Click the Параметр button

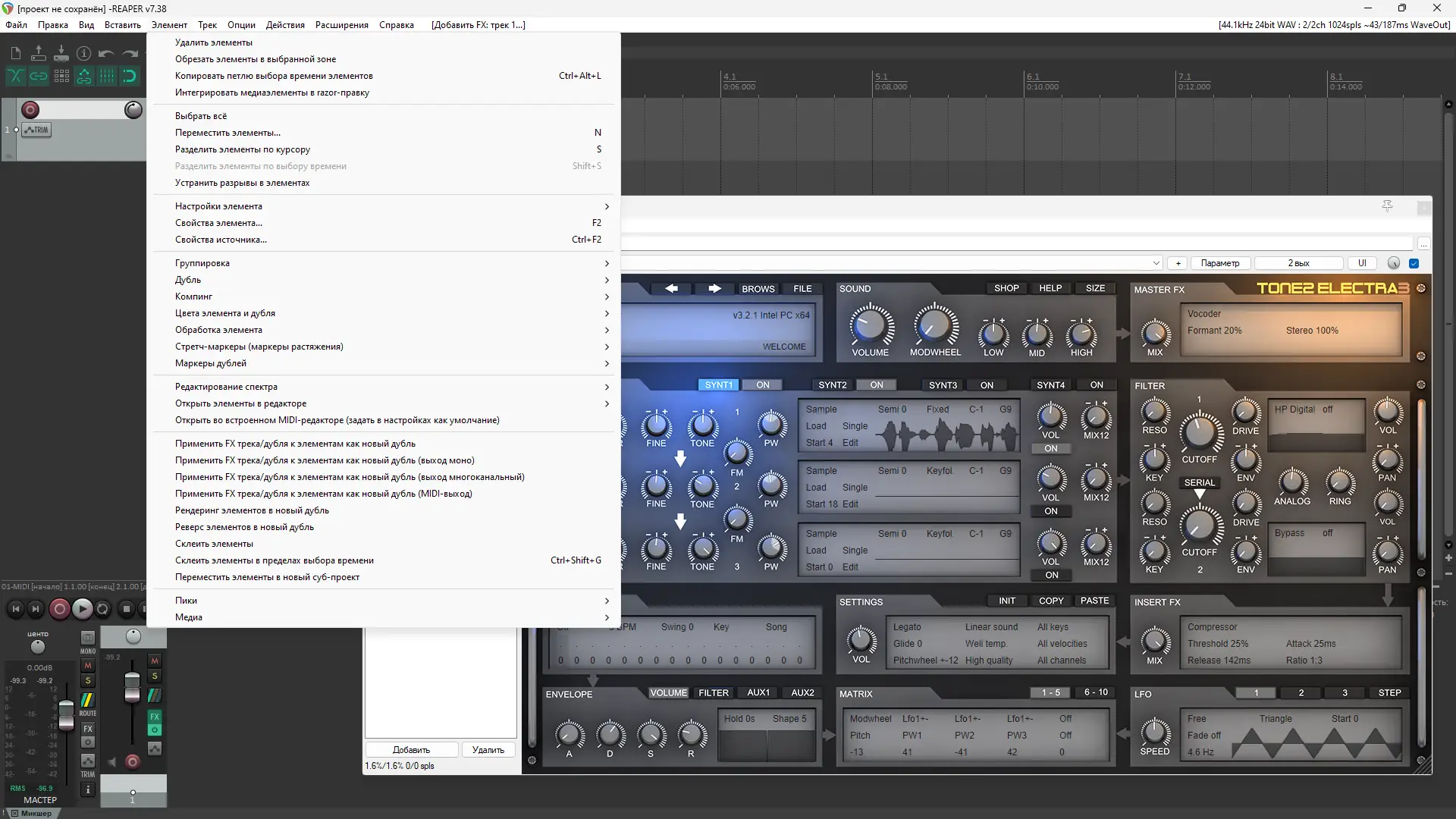click(x=1220, y=263)
